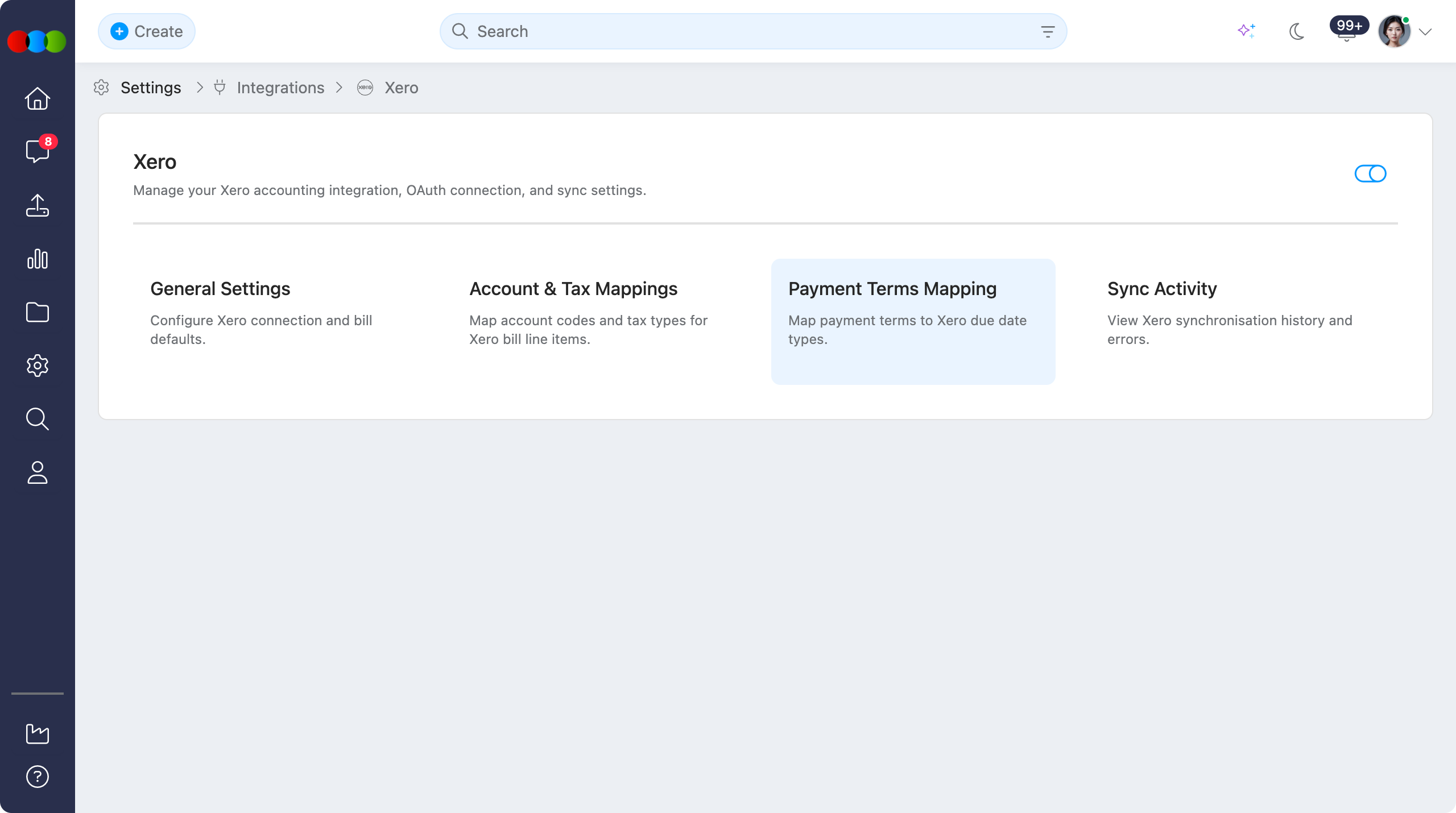
Task: Go to Settings breadcrumb
Action: click(x=151, y=88)
